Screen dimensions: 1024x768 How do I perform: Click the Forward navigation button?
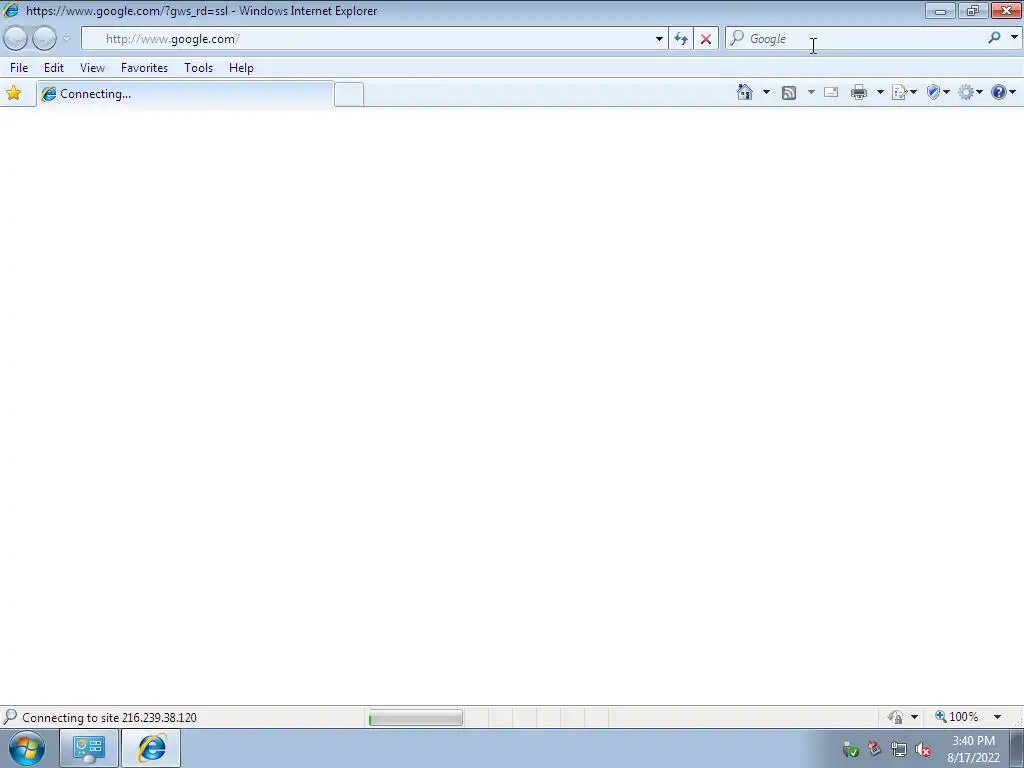(44, 39)
